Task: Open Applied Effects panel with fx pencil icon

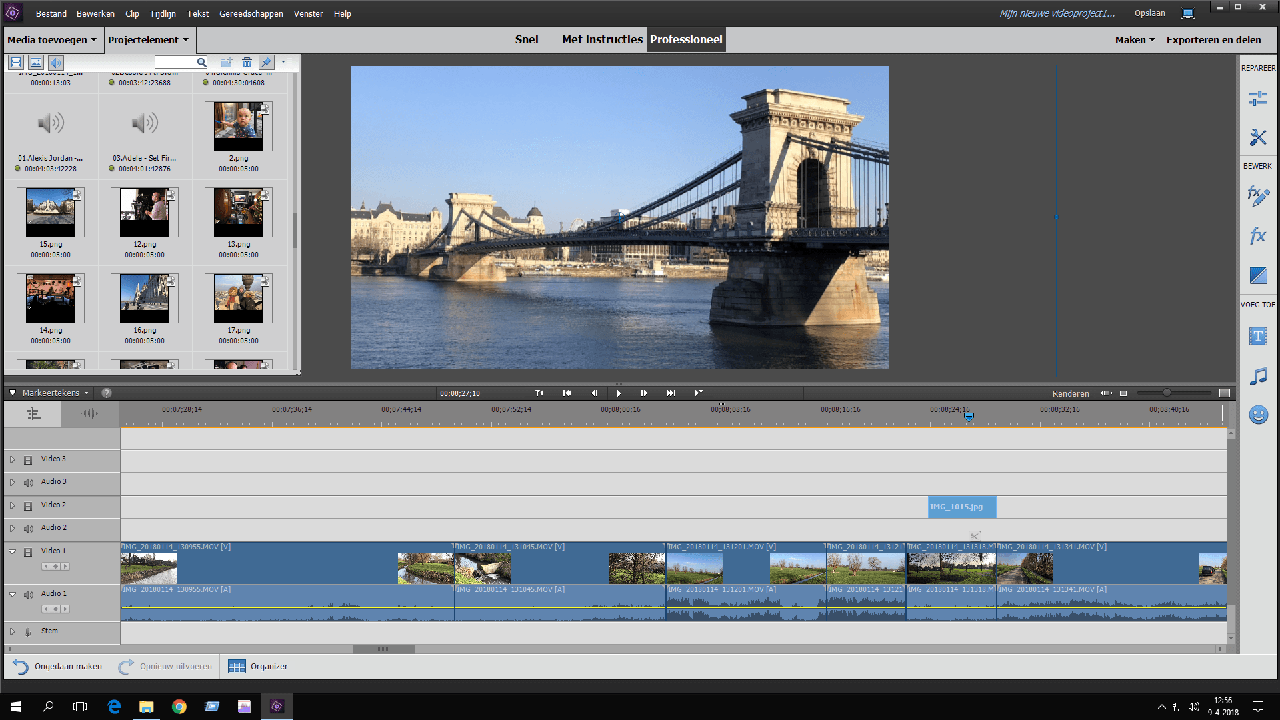Action: pos(1258,197)
